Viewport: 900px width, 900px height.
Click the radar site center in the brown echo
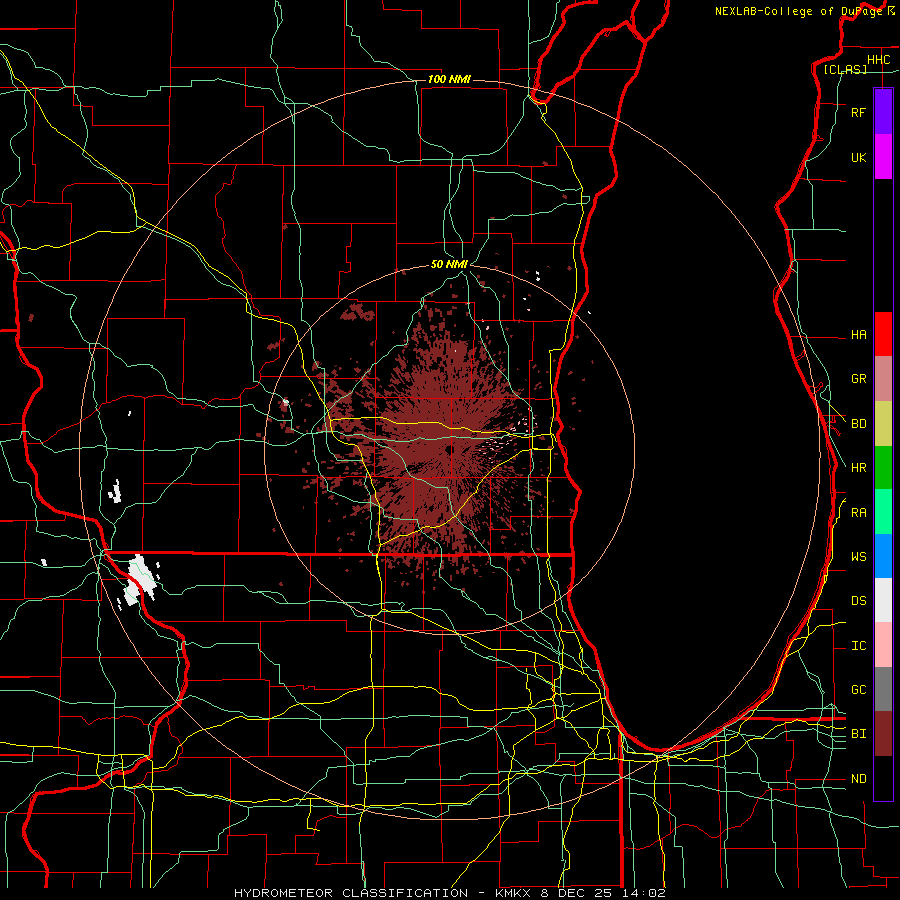449,448
